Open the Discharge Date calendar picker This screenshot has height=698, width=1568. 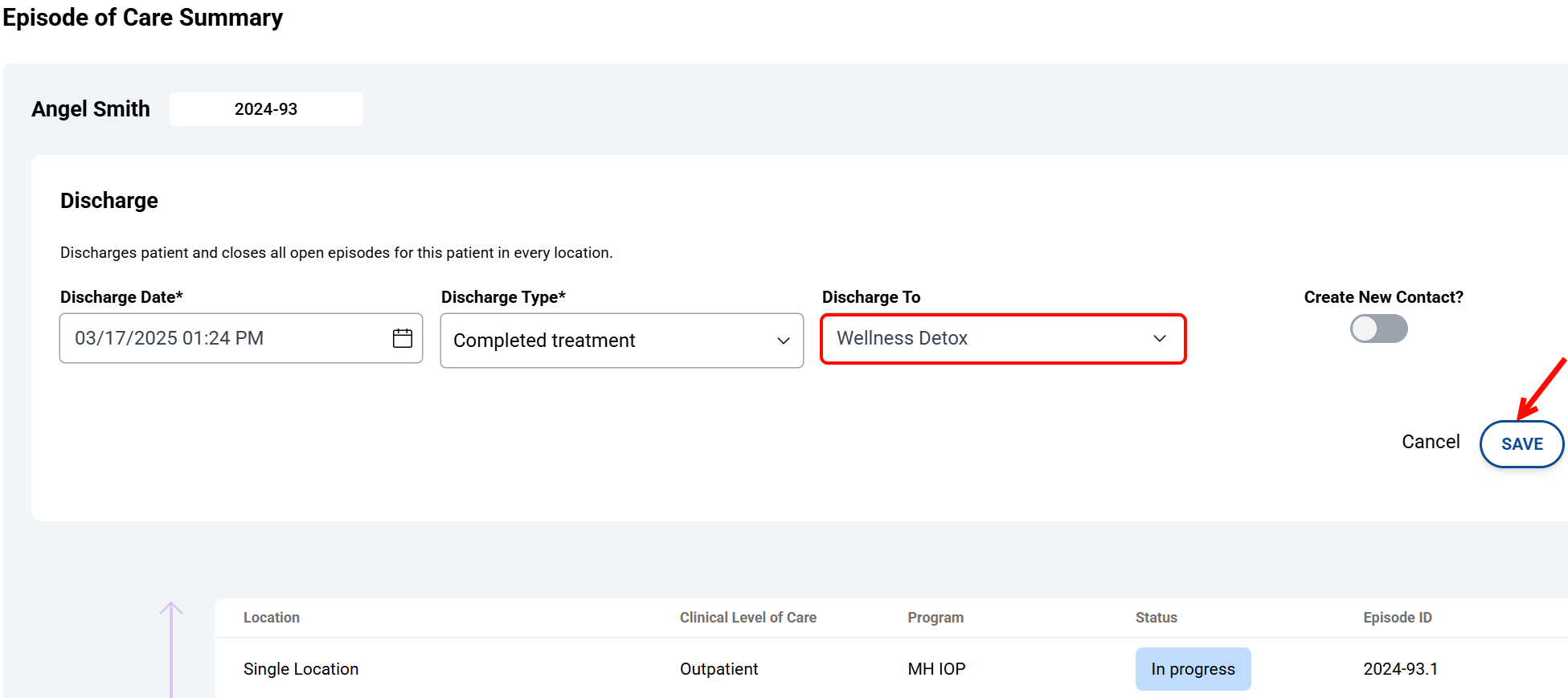403,338
